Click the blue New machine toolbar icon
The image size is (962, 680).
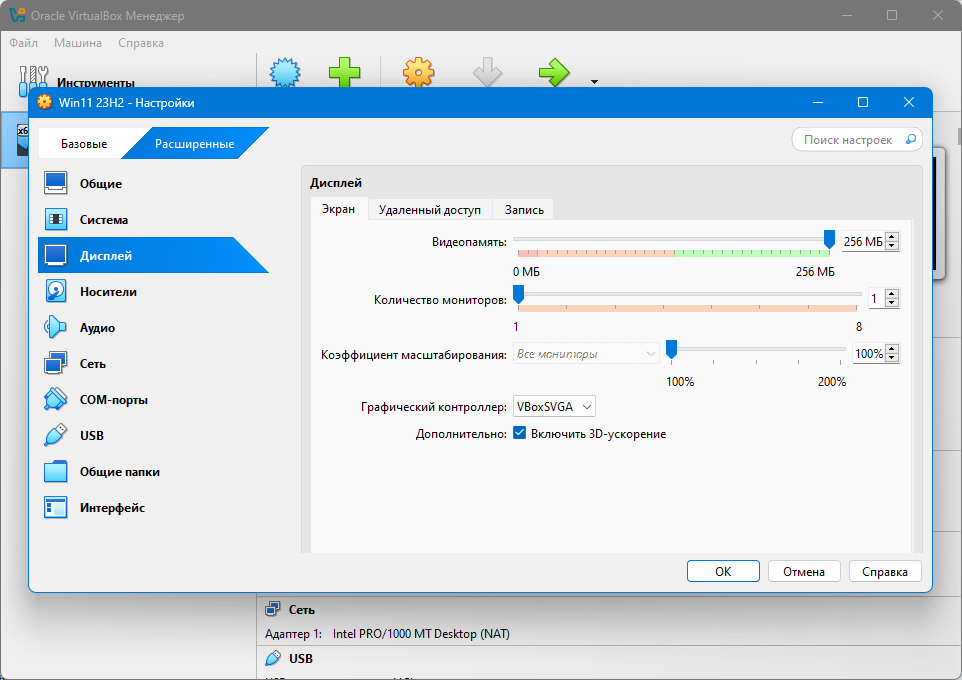click(x=285, y=72)
